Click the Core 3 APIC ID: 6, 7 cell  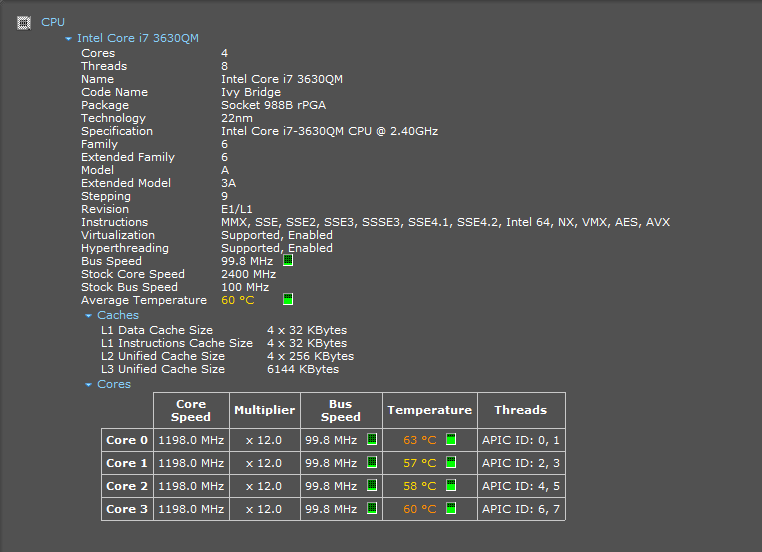[521, 509]
